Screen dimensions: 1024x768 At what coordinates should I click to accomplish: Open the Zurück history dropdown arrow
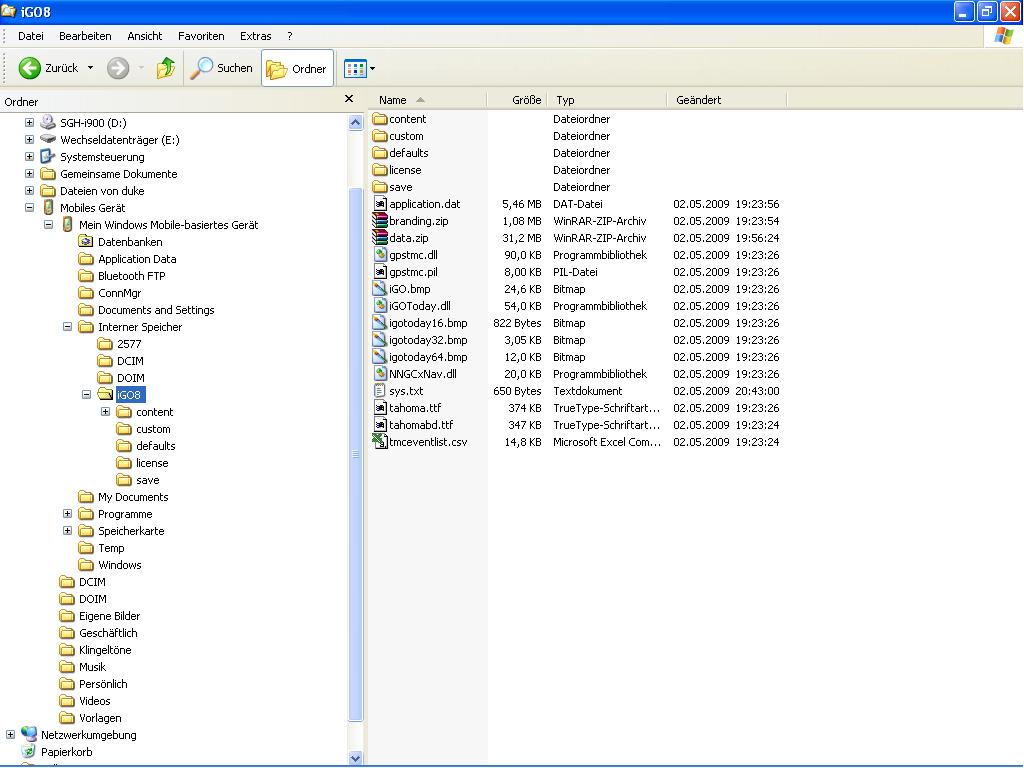pyautogui.click(x=90, y=68)
